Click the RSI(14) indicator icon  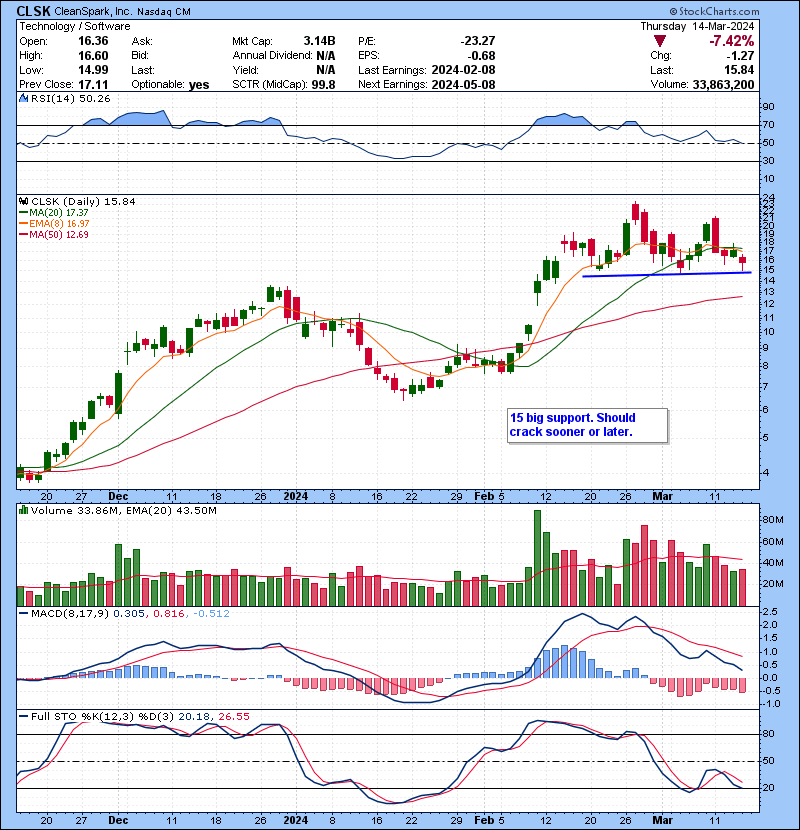coord(23,98)
